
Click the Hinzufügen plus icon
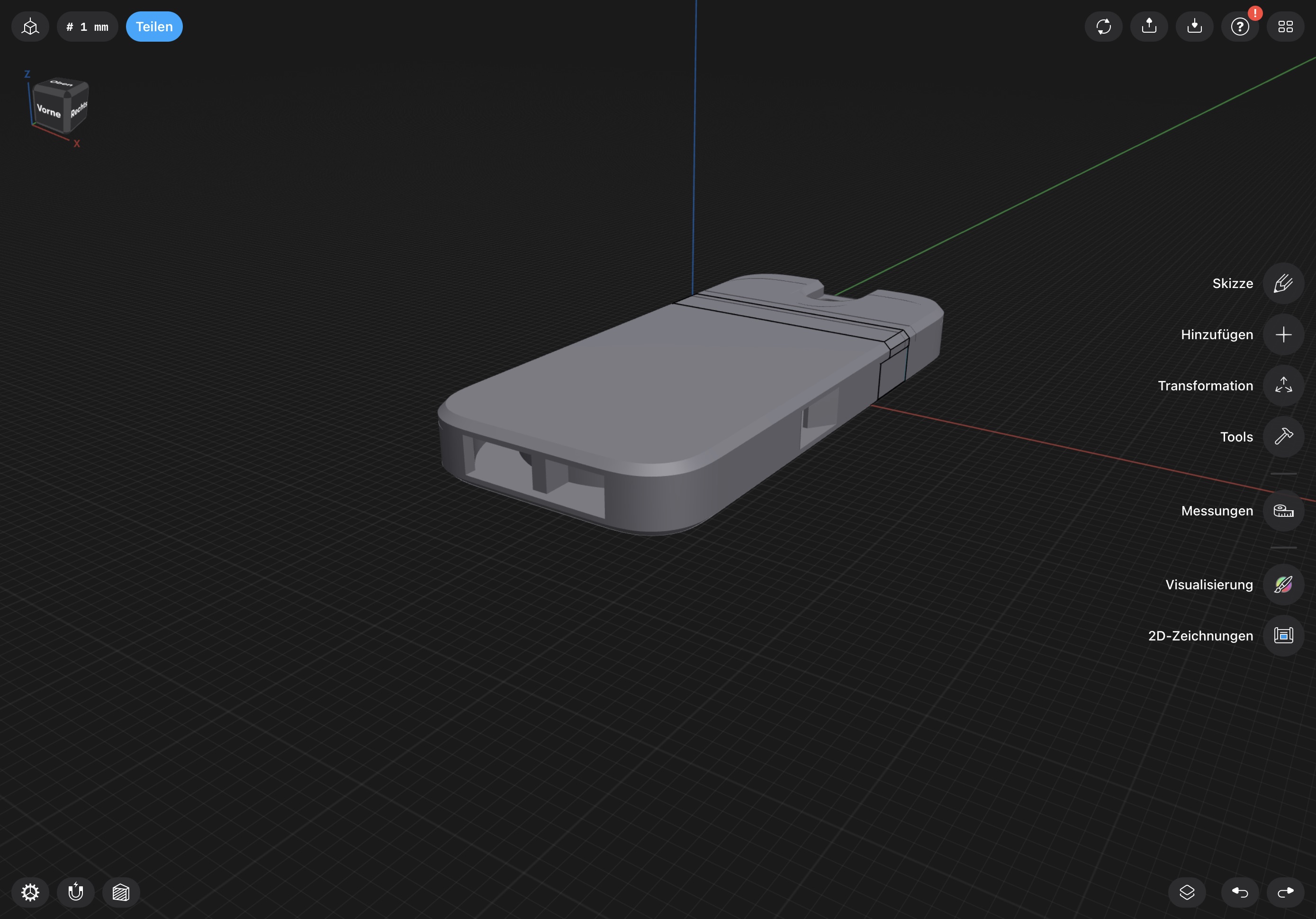[1283, 334]
